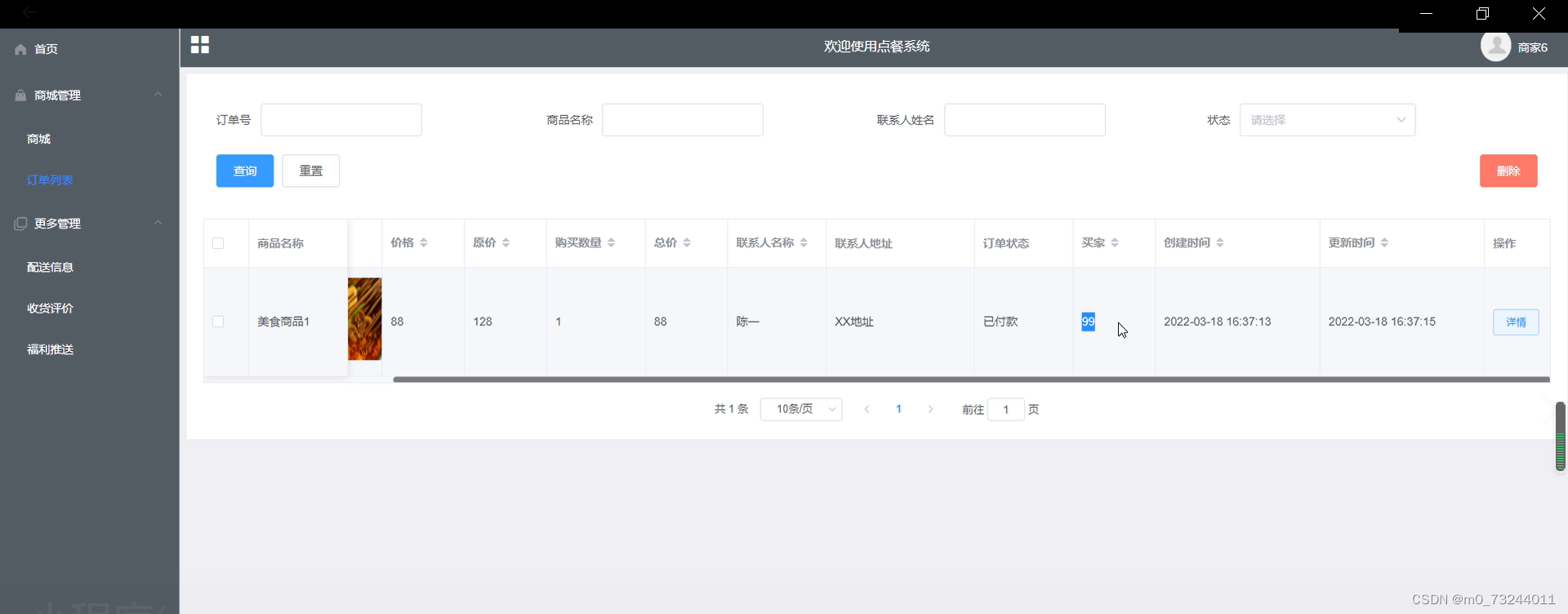Collapse the 商城管理 menu group

pyautogui.click(x=158, y=95)
